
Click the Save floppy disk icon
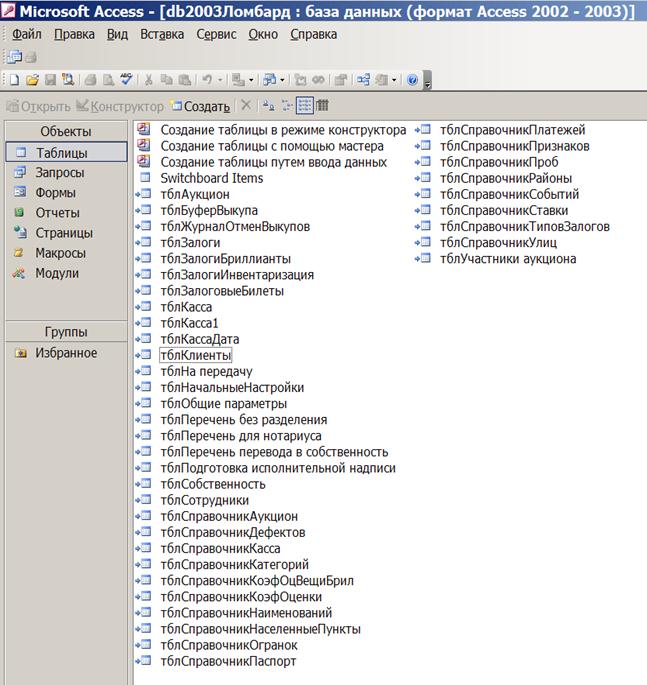click(51, 80)
